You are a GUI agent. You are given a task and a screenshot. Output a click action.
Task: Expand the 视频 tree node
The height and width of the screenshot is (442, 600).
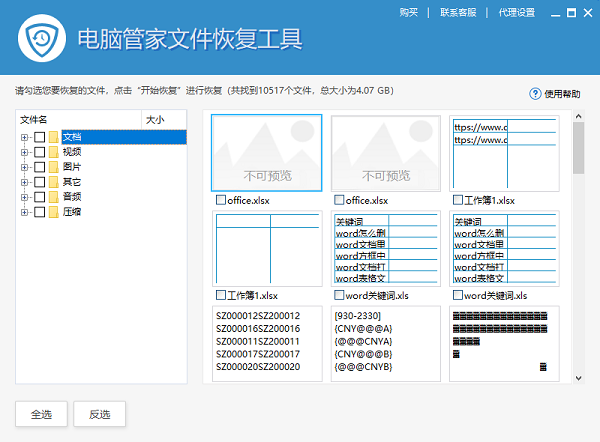click(24, 152)
